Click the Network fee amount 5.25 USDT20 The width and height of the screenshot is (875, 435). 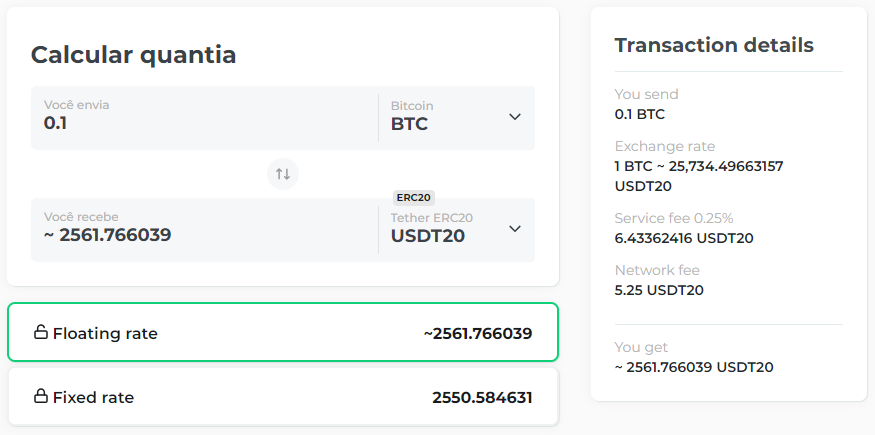coord(659,290)
